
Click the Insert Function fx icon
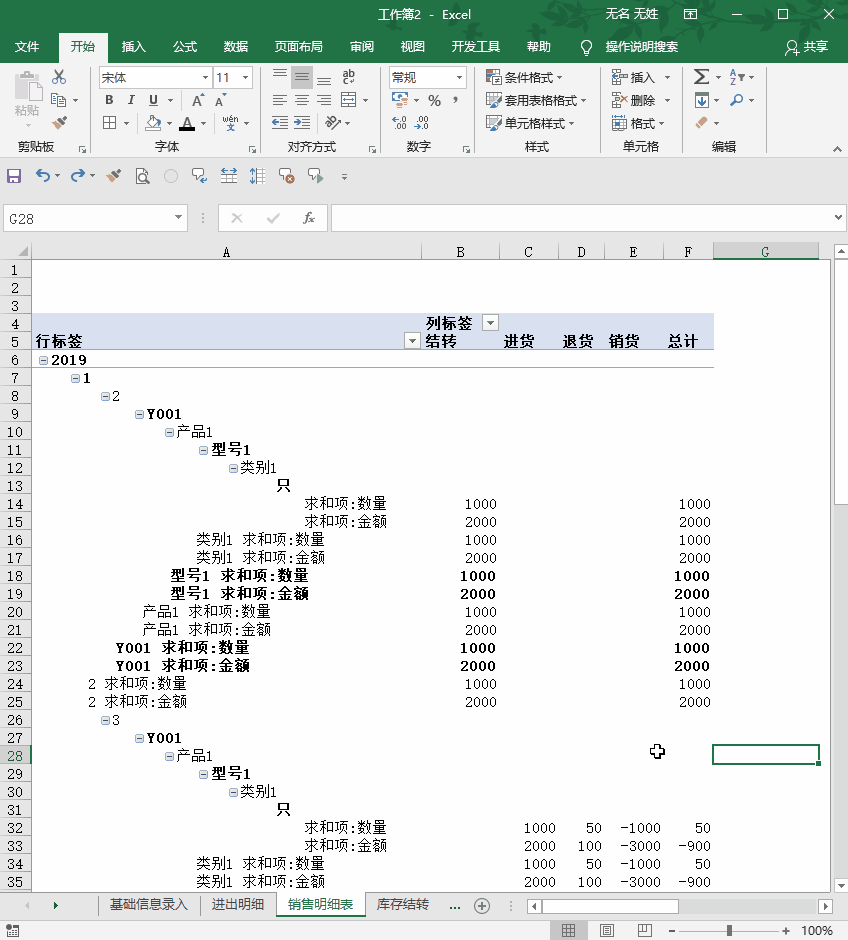(x=309, y=218)
